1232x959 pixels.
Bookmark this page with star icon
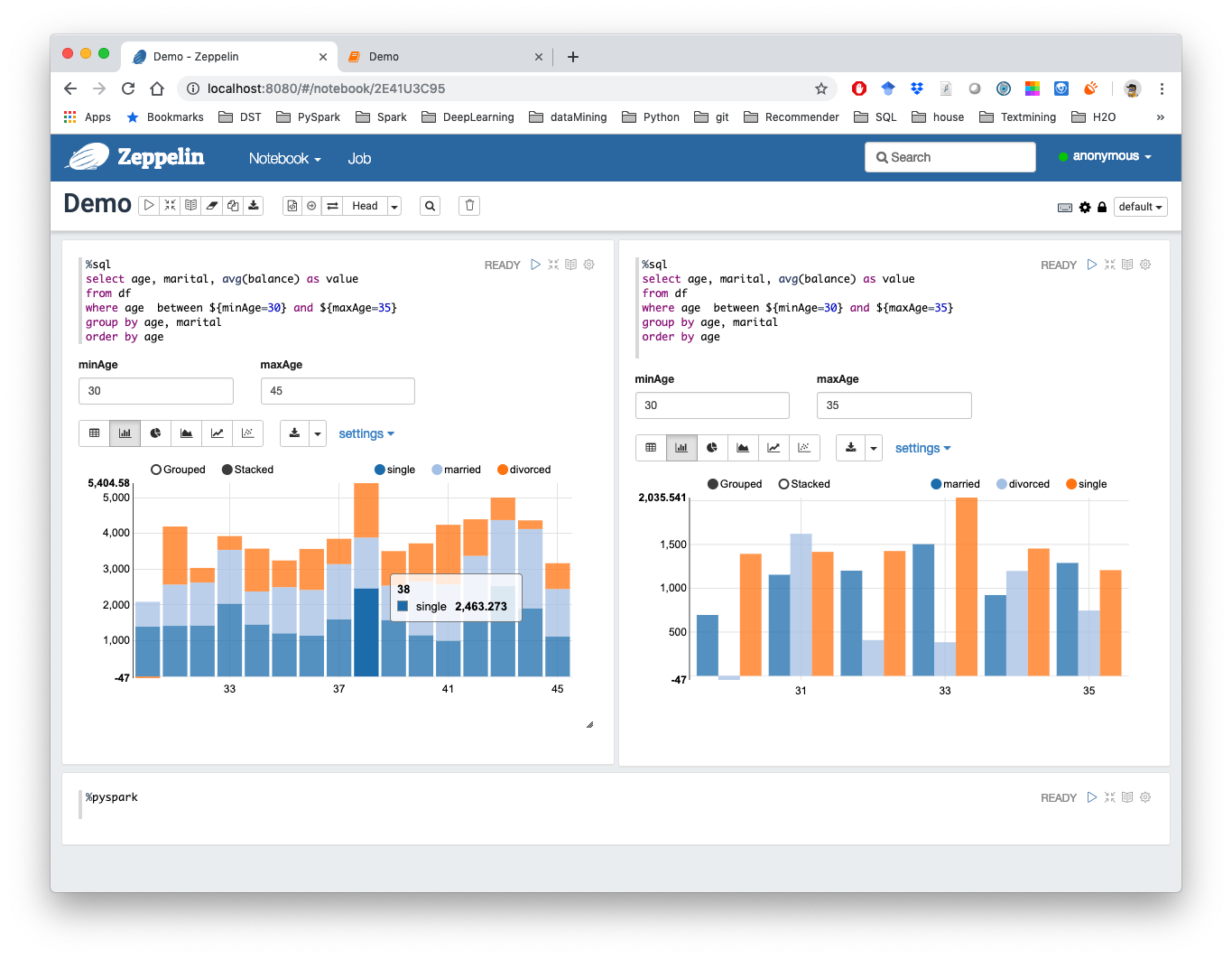coord(820,88)
